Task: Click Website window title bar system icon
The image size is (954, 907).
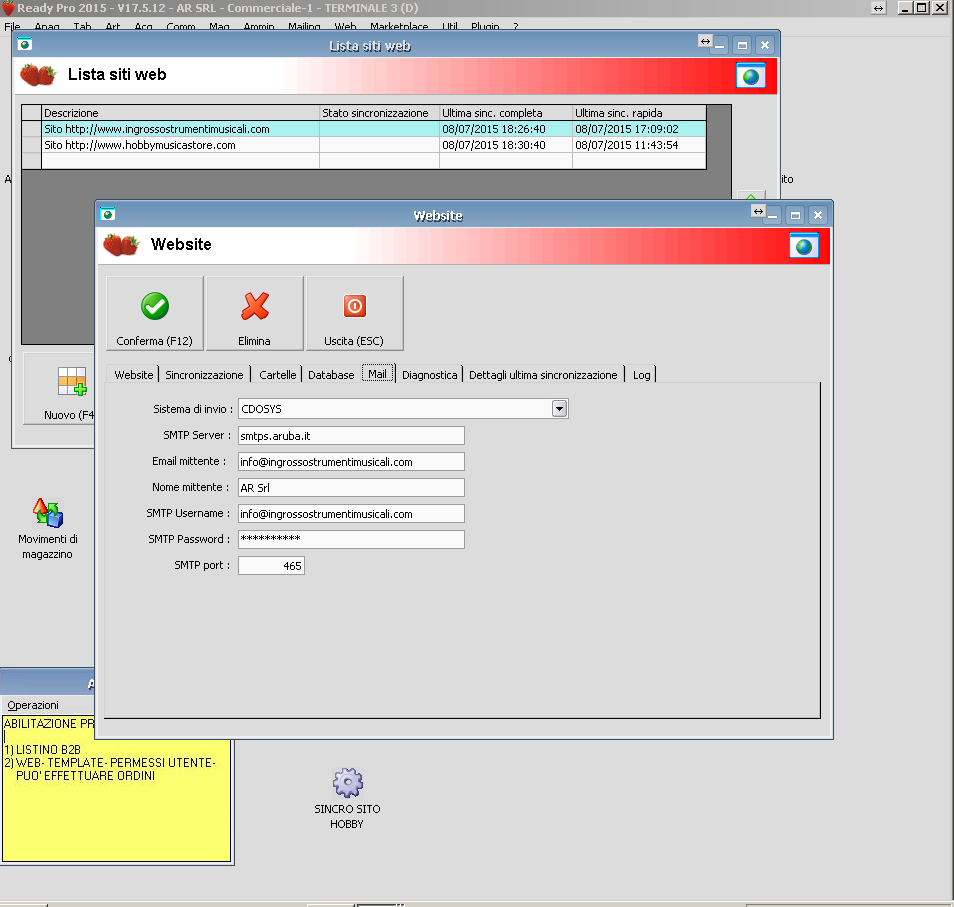Action: (107, 214)
